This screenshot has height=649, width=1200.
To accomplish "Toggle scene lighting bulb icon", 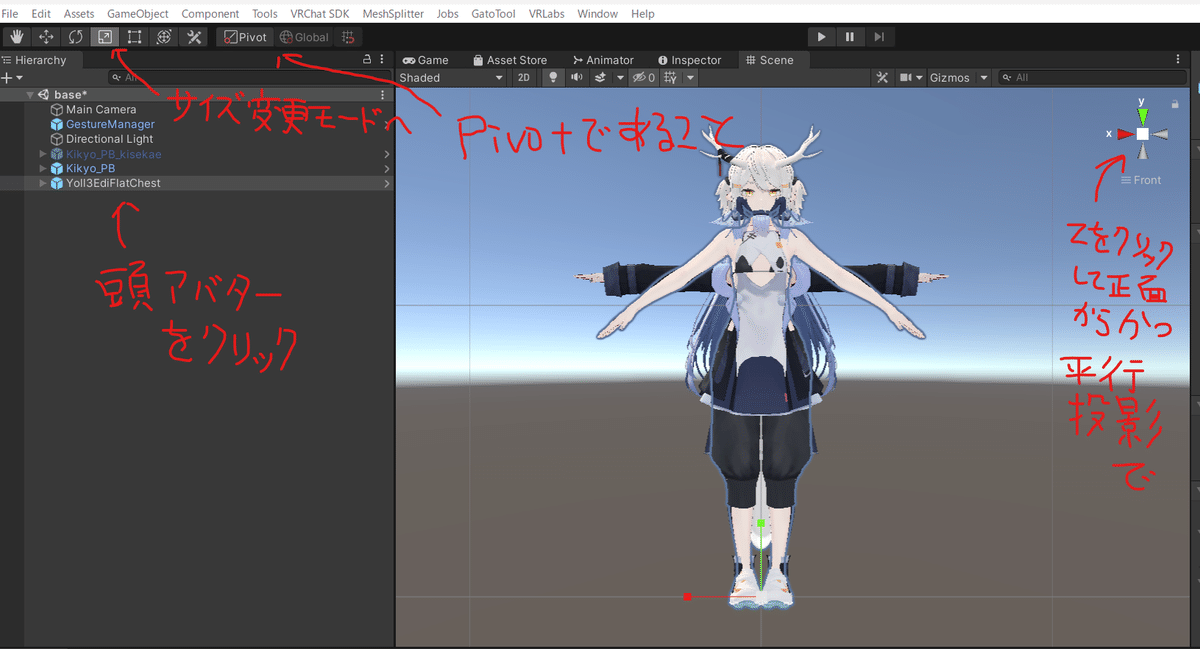I will coord(553,77).
